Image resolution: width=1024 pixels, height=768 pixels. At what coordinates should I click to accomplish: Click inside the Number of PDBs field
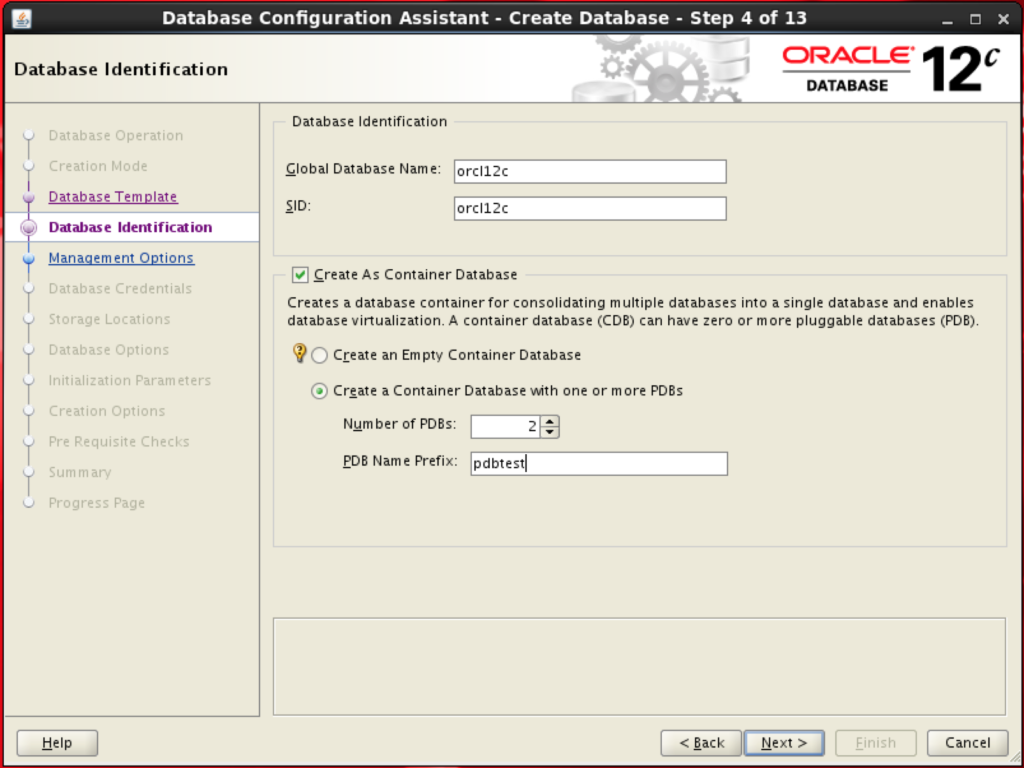point(505,427)
